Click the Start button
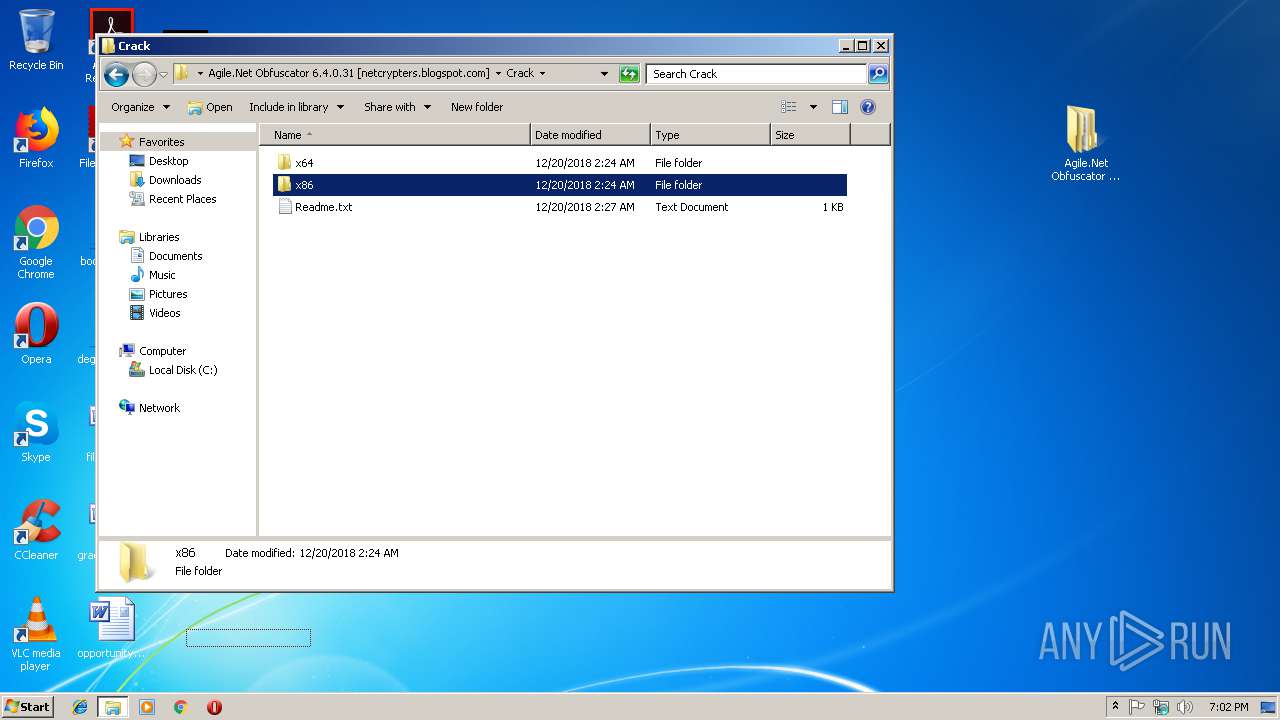 tap(28, 707)
